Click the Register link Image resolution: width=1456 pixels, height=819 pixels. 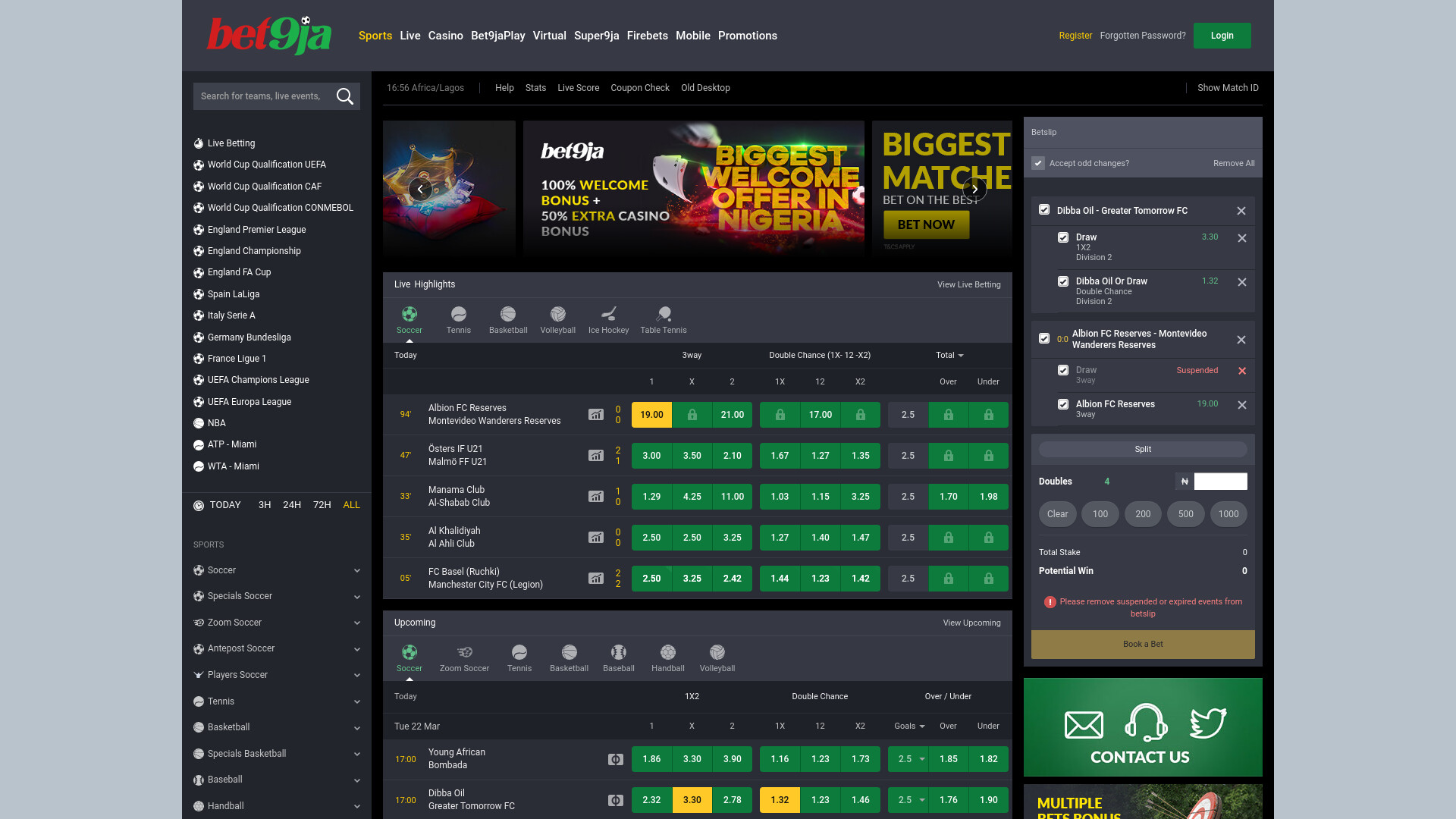(x=1075, y=36)
